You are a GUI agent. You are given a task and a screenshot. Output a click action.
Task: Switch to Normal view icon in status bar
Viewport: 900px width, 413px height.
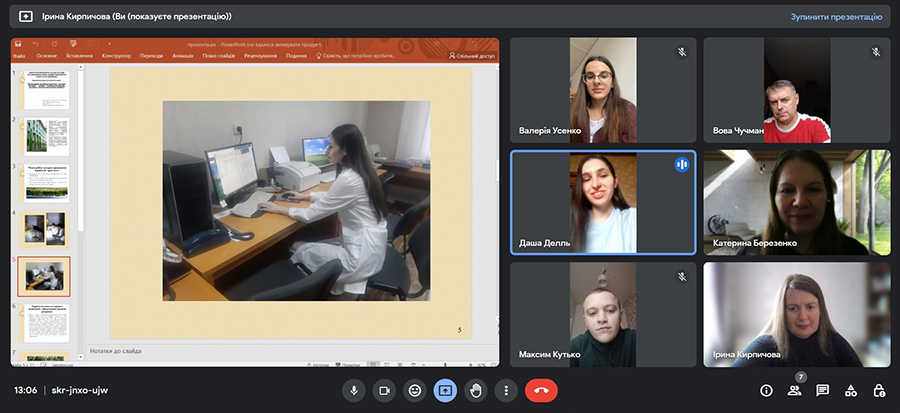click(374, 364)
